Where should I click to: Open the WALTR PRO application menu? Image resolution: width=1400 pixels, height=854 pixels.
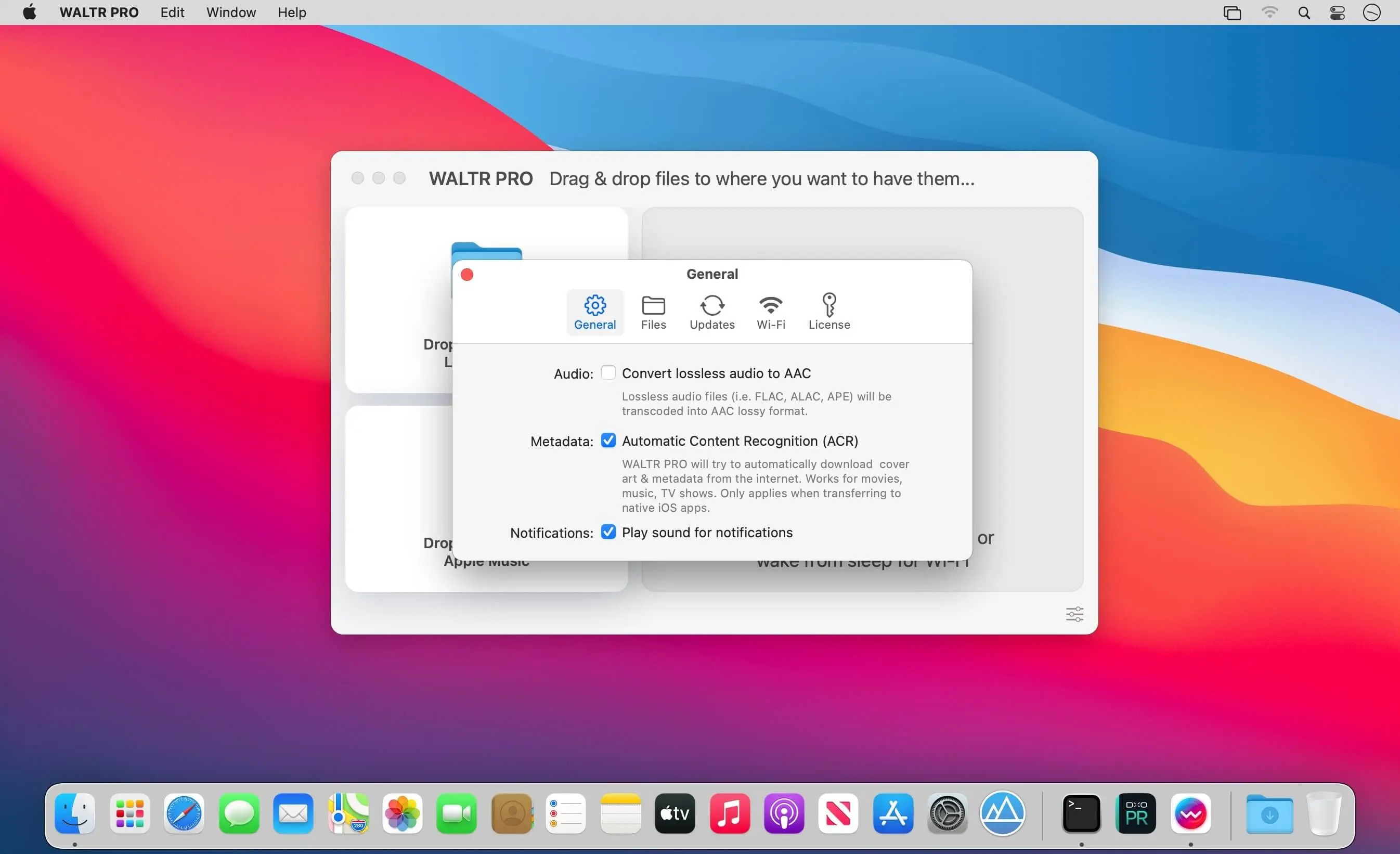(99, 12)
